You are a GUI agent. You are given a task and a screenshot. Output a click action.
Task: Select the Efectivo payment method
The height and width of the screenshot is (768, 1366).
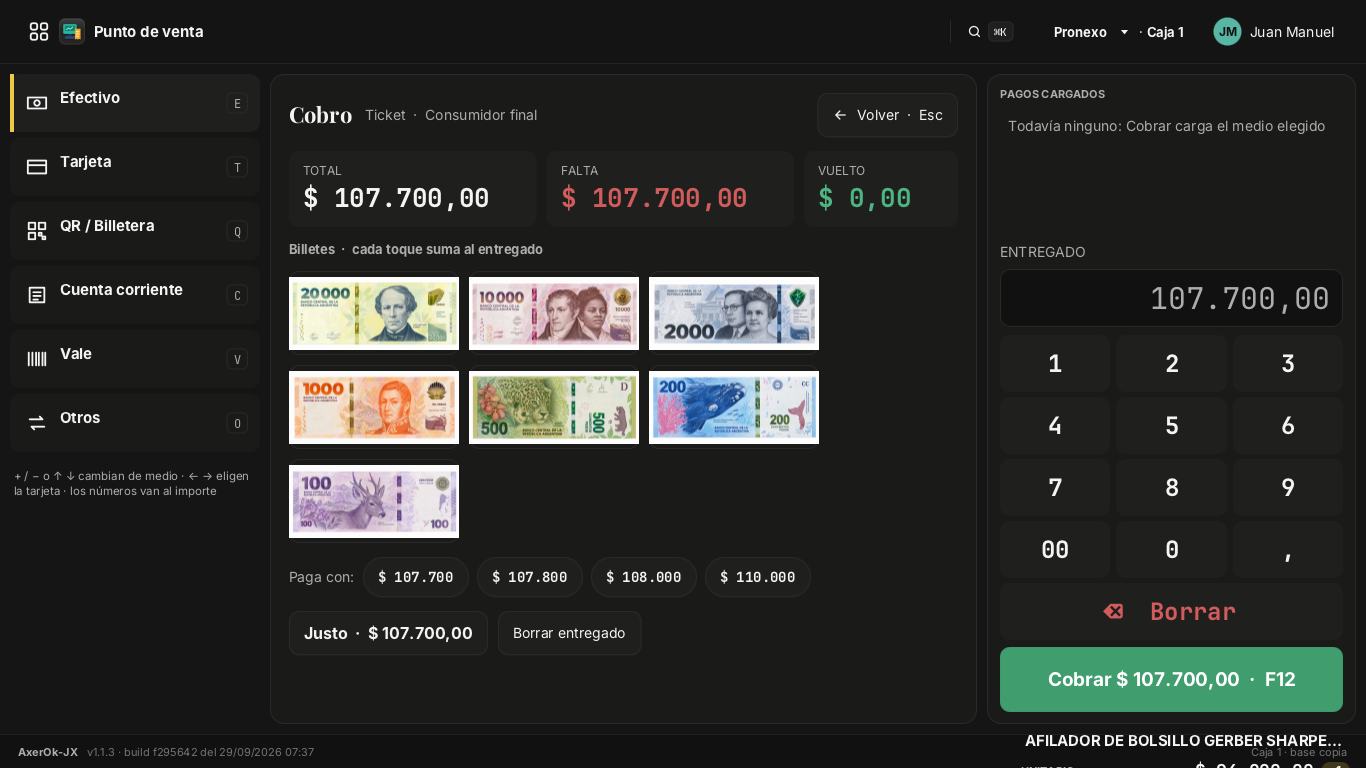click(x=135, y=103)
